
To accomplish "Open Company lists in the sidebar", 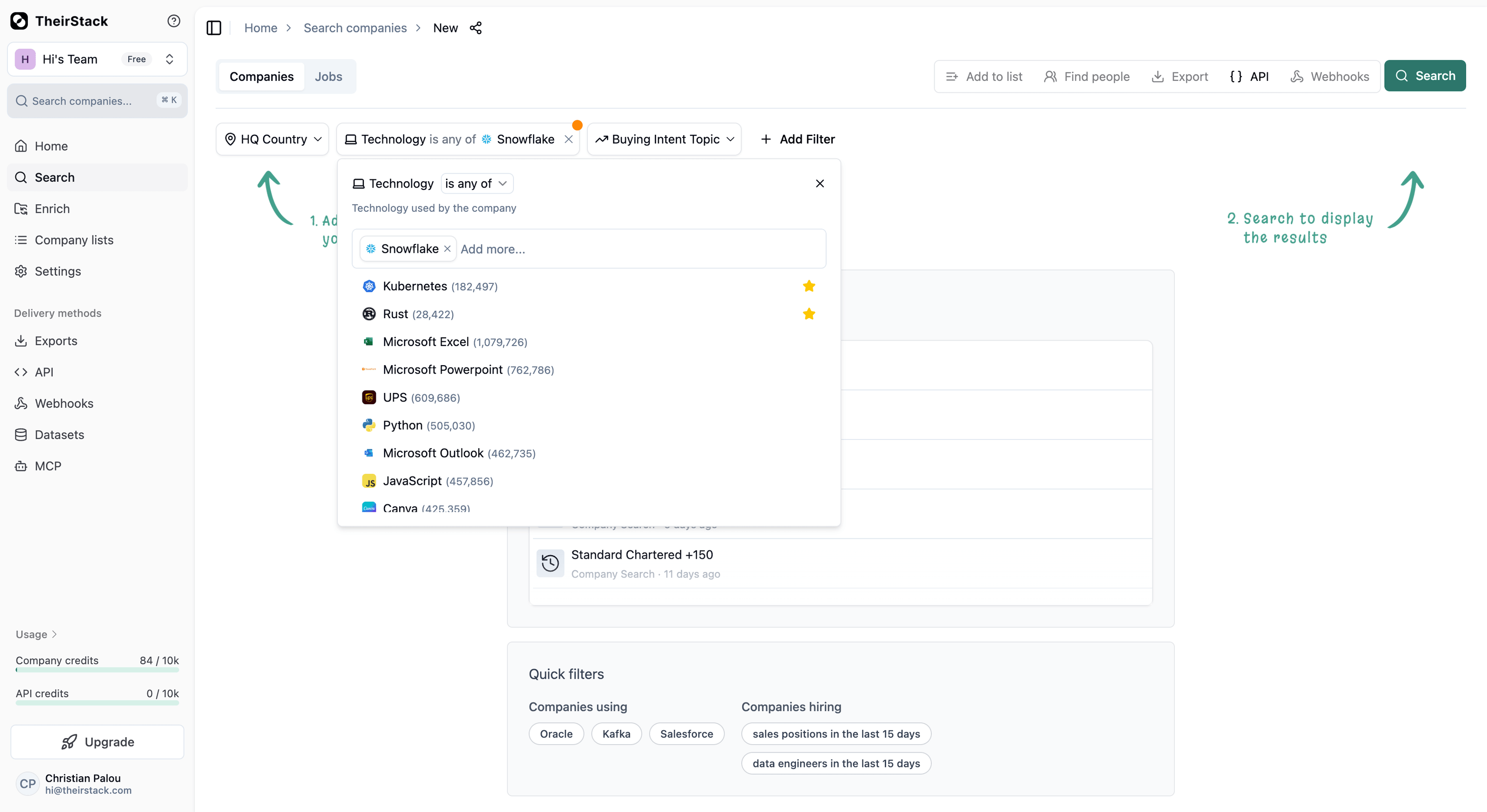I will coord(97,240).
